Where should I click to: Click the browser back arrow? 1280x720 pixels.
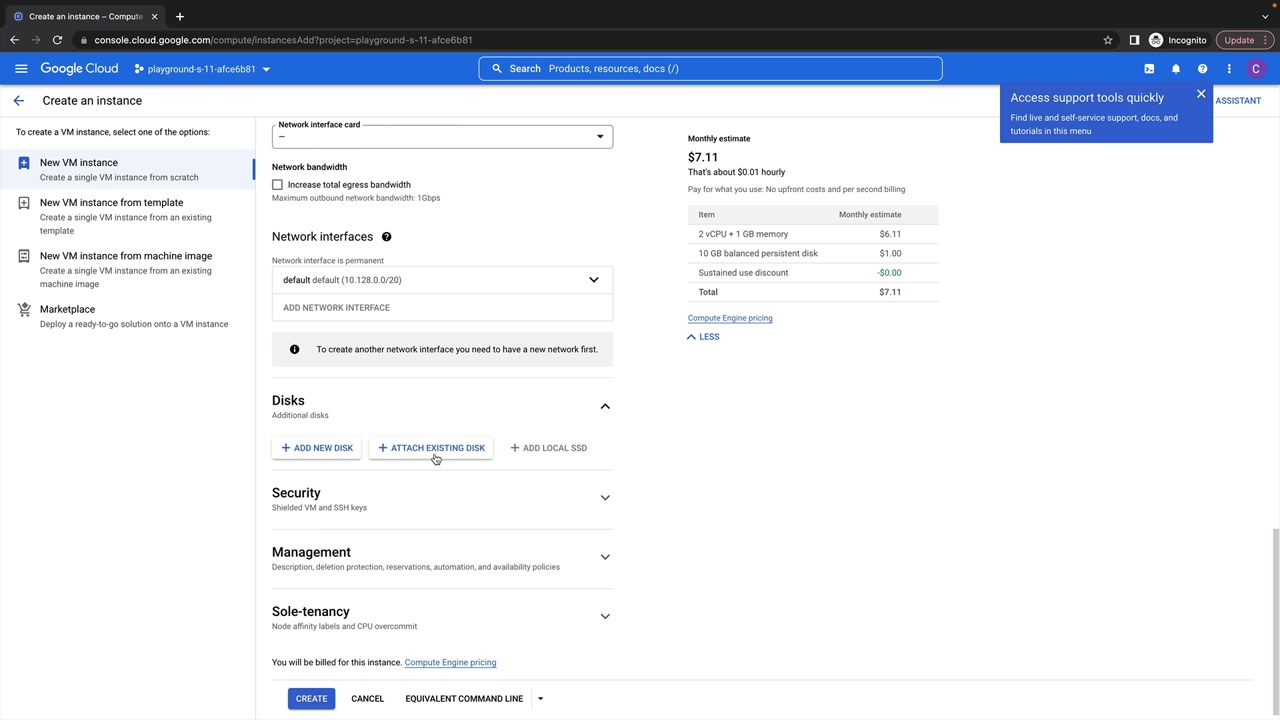click(14, 40)
